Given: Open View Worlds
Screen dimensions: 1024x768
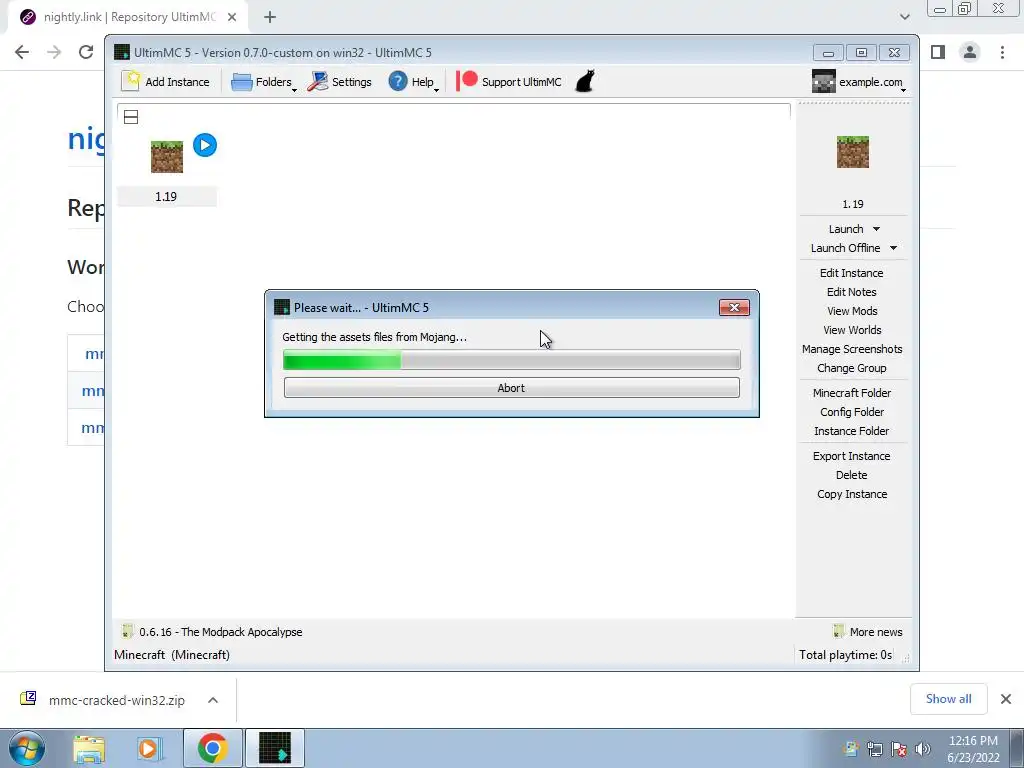Looking at the screenshot, I should pyautogui.click(x=852, y=330).
